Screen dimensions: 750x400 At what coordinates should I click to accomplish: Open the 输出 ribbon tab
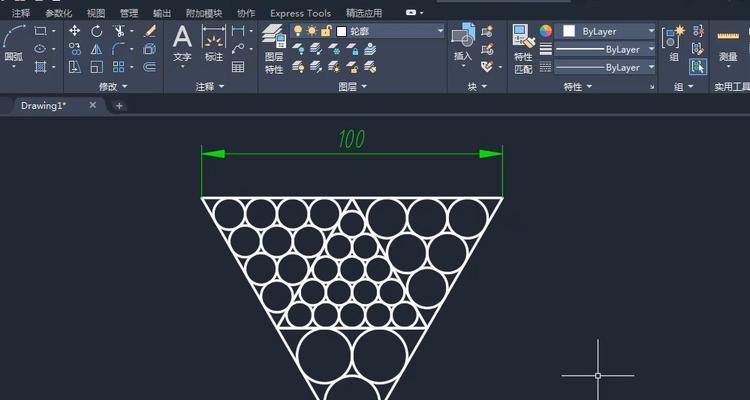coord(162,13)
